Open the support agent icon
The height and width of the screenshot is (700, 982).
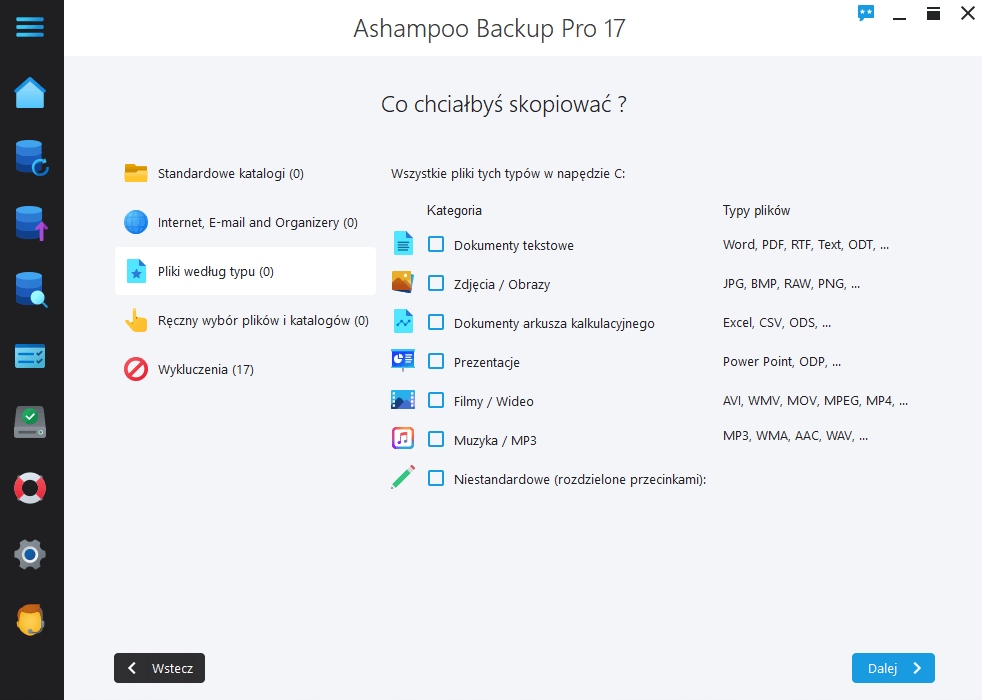click(x=30, y=620)
